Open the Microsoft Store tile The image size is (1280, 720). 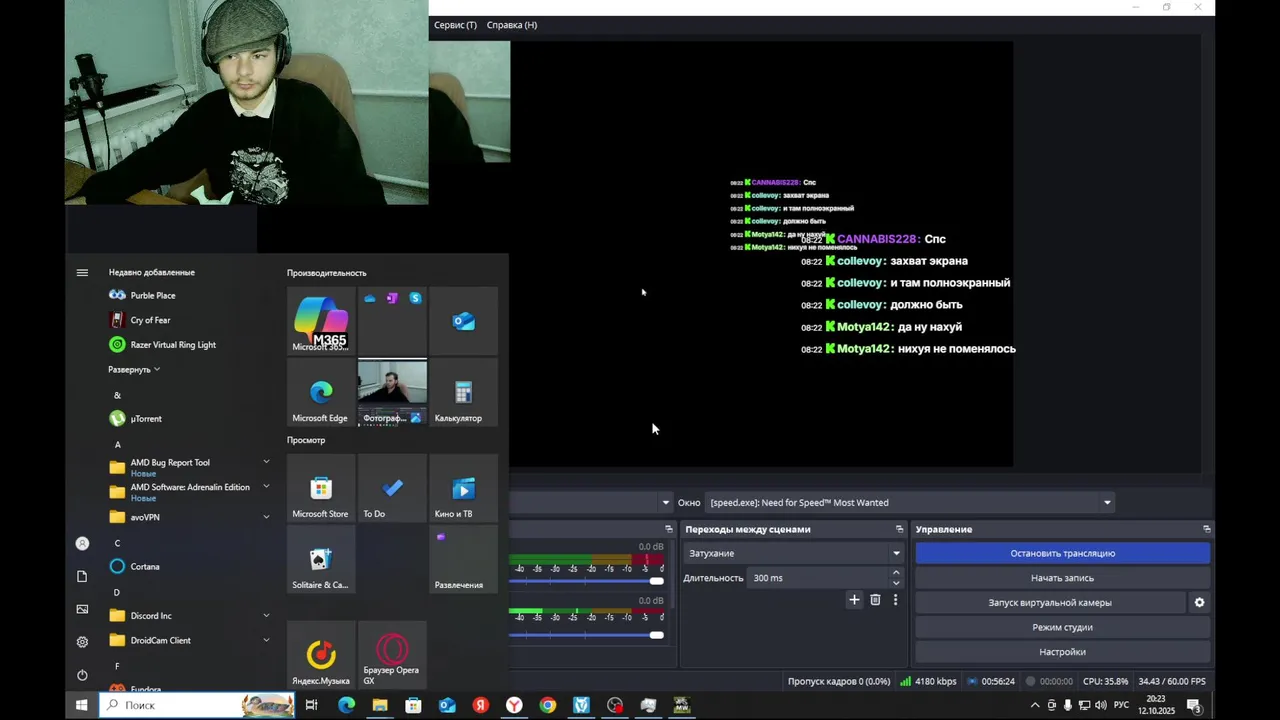point(321,488)
